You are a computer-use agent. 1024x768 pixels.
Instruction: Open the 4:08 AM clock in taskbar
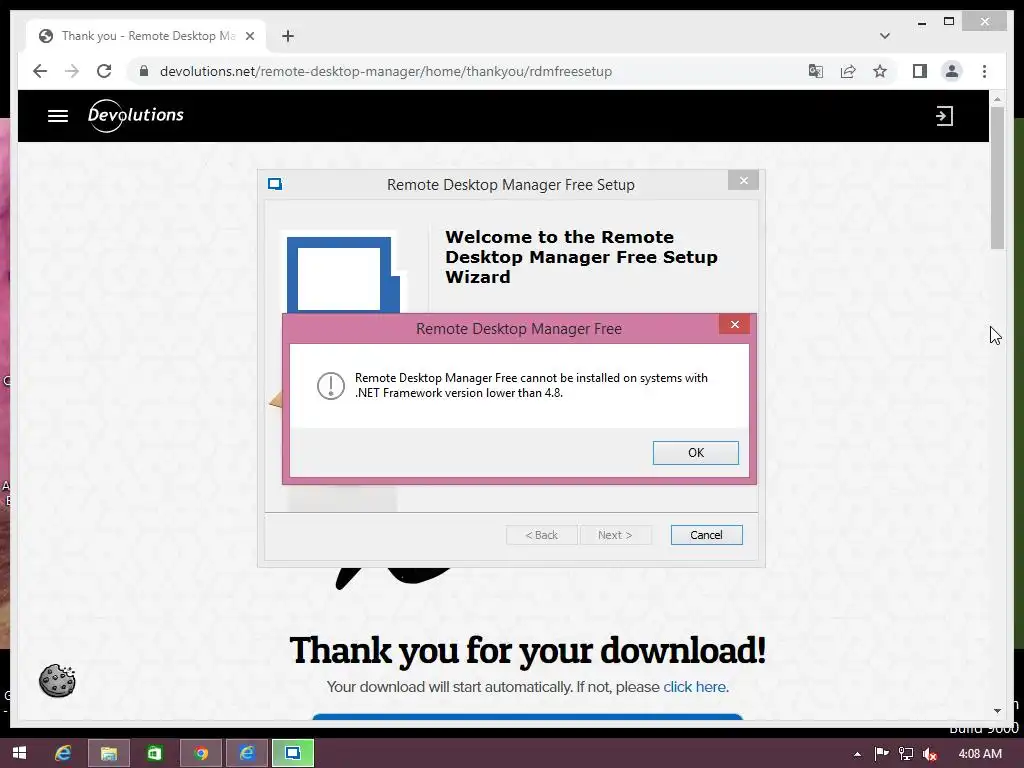click(980, 754)
